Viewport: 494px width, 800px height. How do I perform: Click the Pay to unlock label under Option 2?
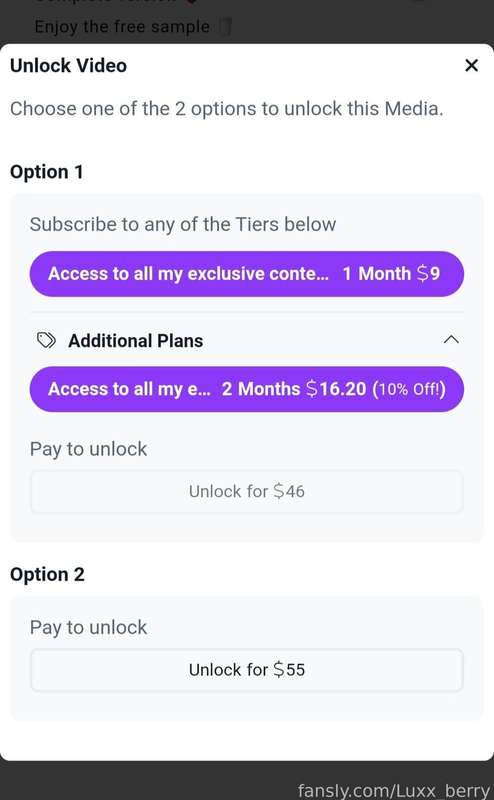[88, 628]
